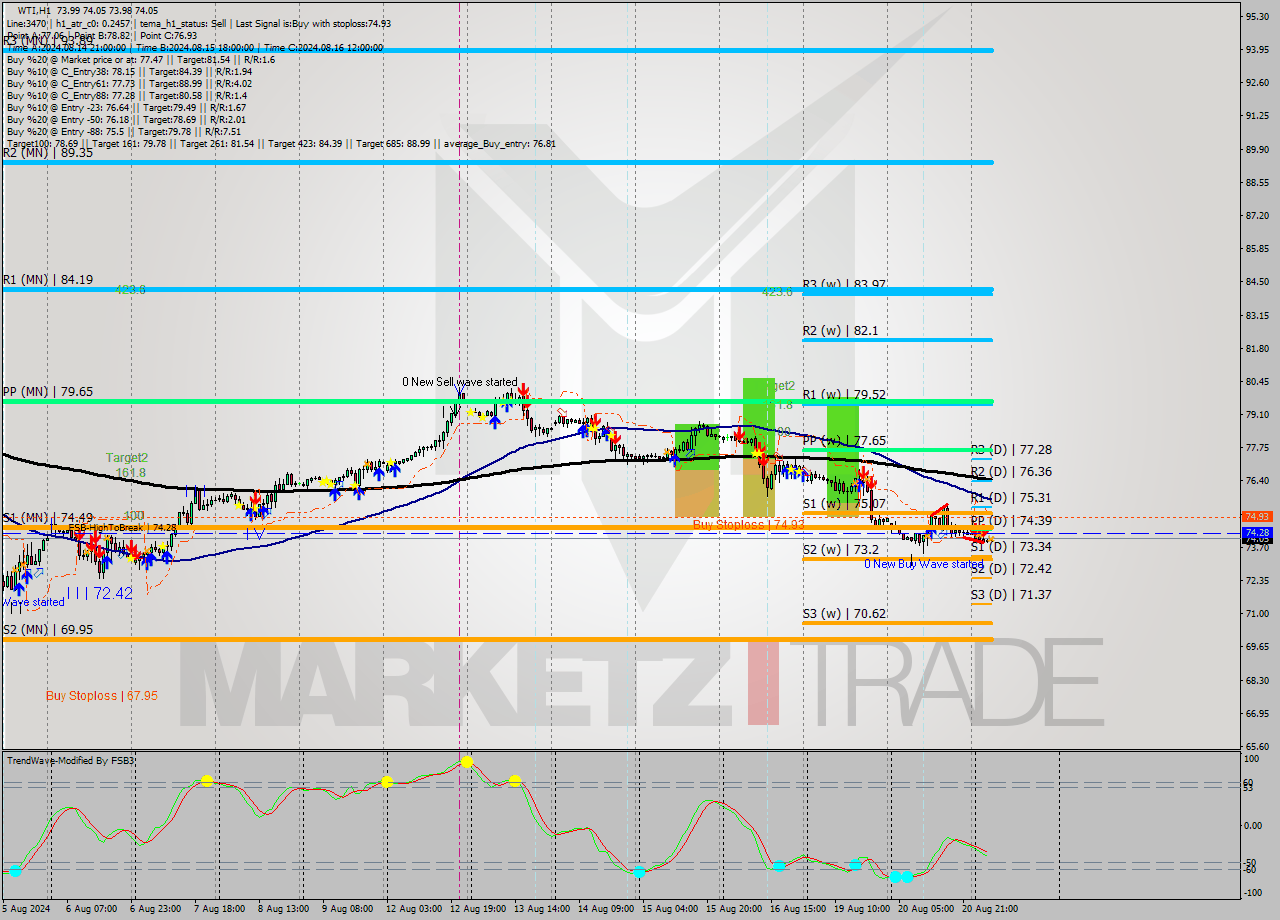The width and height of the screenshot is (1280, 920).
Task: Click the 95.30 price scale value
Action: point(1257,16)
